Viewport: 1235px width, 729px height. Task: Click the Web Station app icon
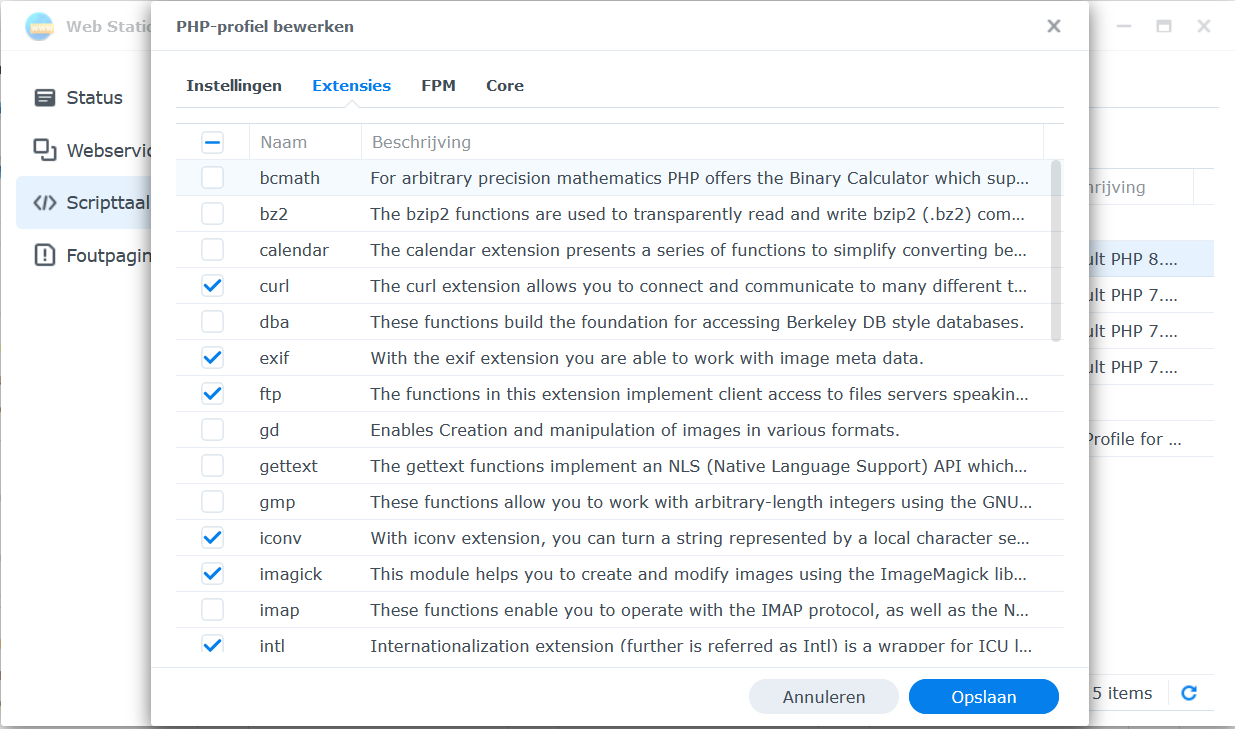click(x=40, y=27)
